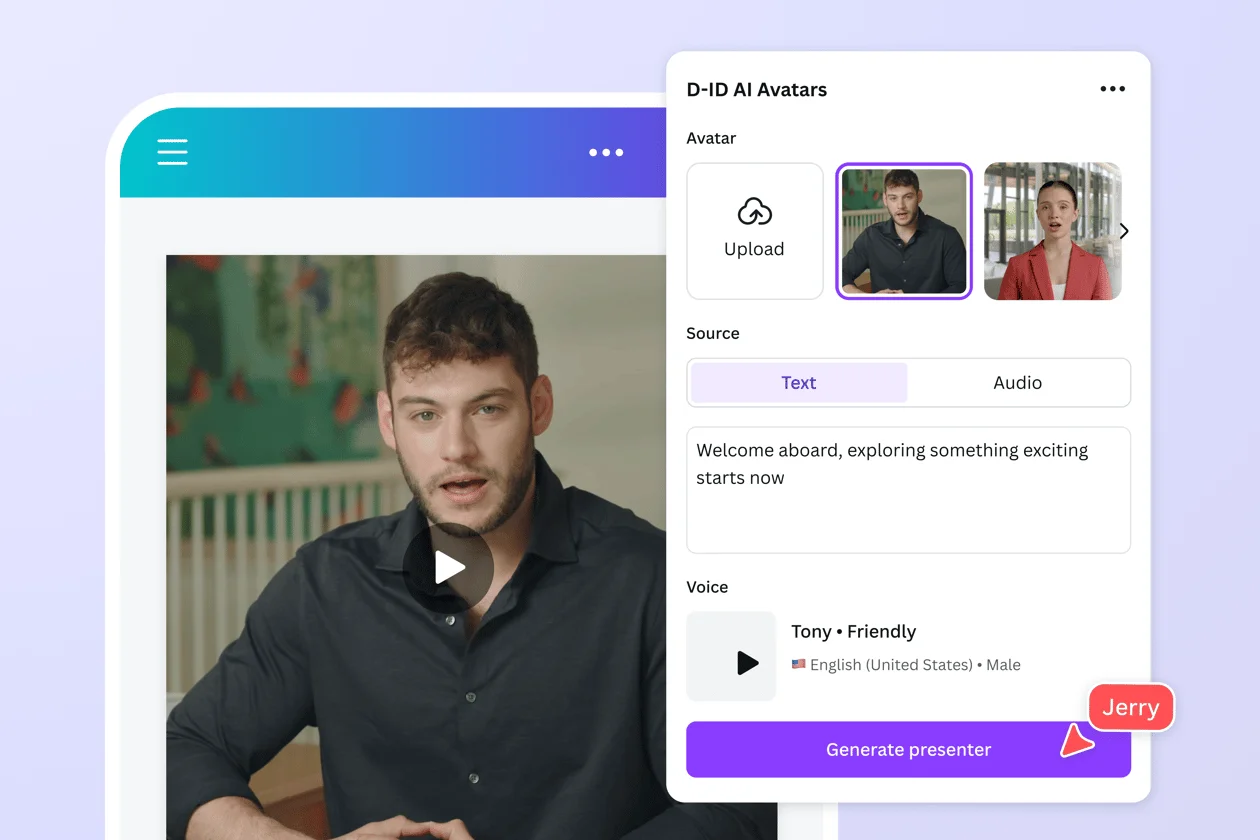Open the hamburger menu on the blue toolbar
The height and width of the screenshot is (840, 1260).
172,152
